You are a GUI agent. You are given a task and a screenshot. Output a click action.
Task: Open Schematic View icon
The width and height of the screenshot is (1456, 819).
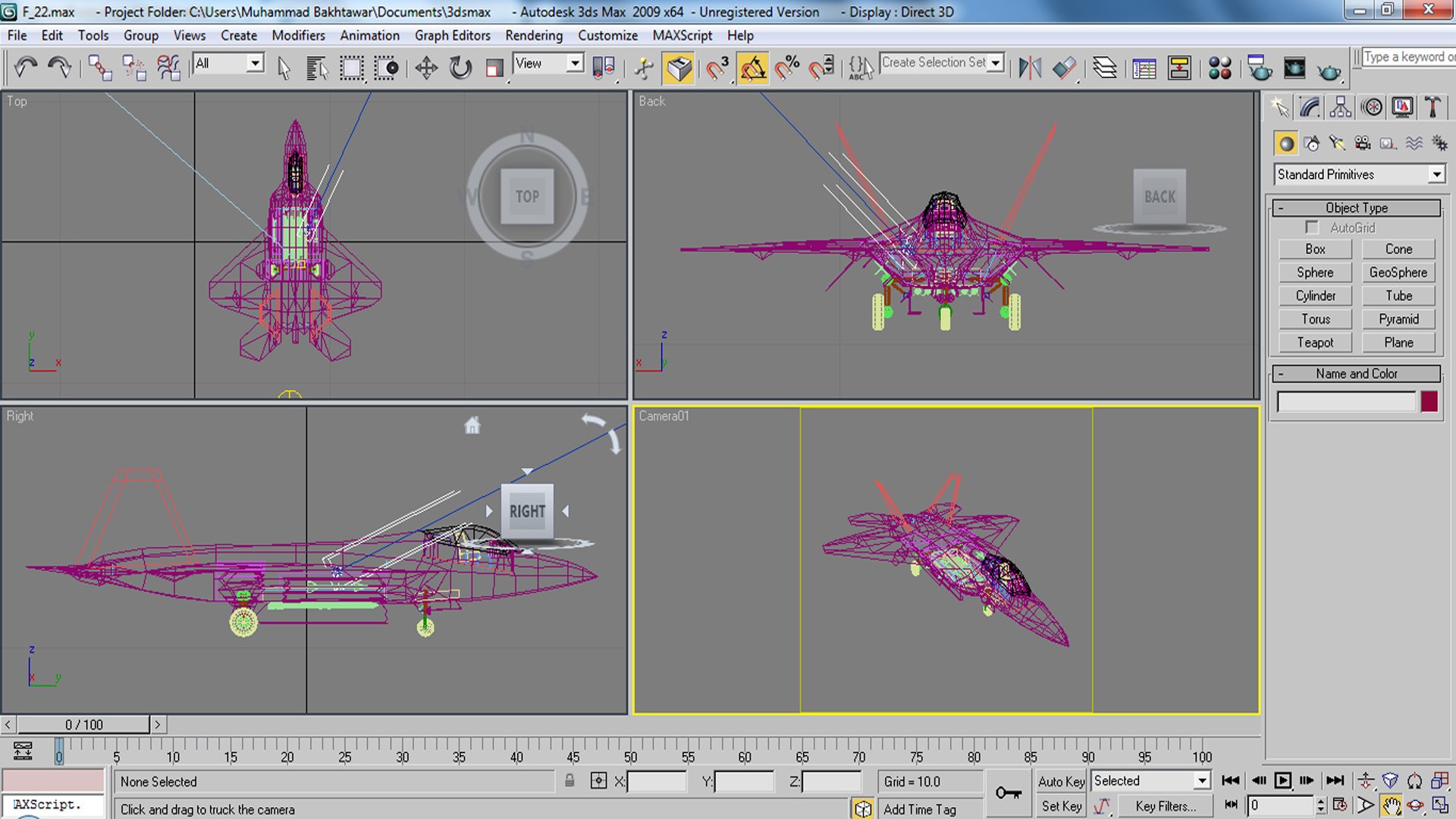[1179, 68]
